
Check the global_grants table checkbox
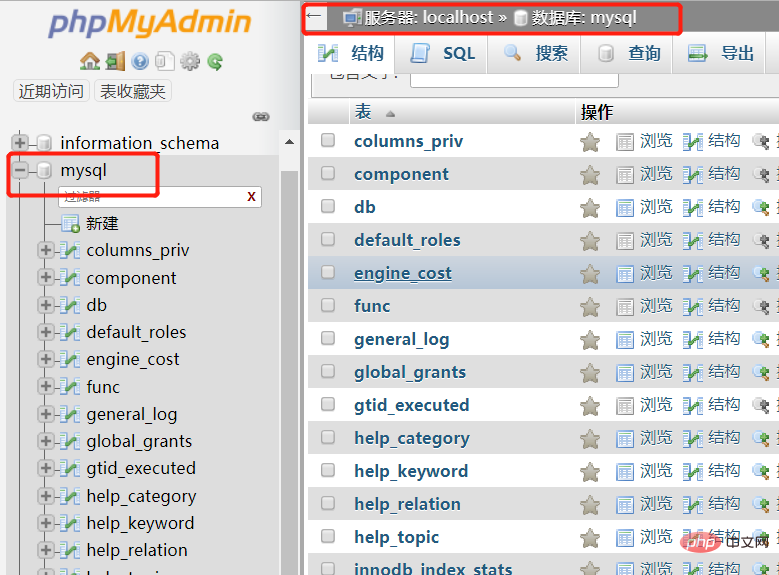pyautogui.click(x=328, y=371)
